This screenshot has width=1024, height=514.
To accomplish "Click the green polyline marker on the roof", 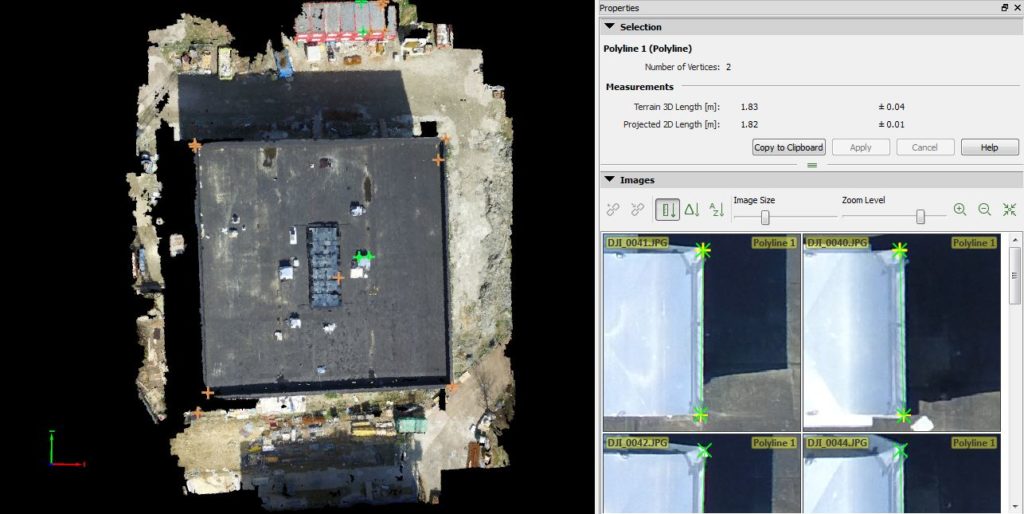I will click(364, 257).
